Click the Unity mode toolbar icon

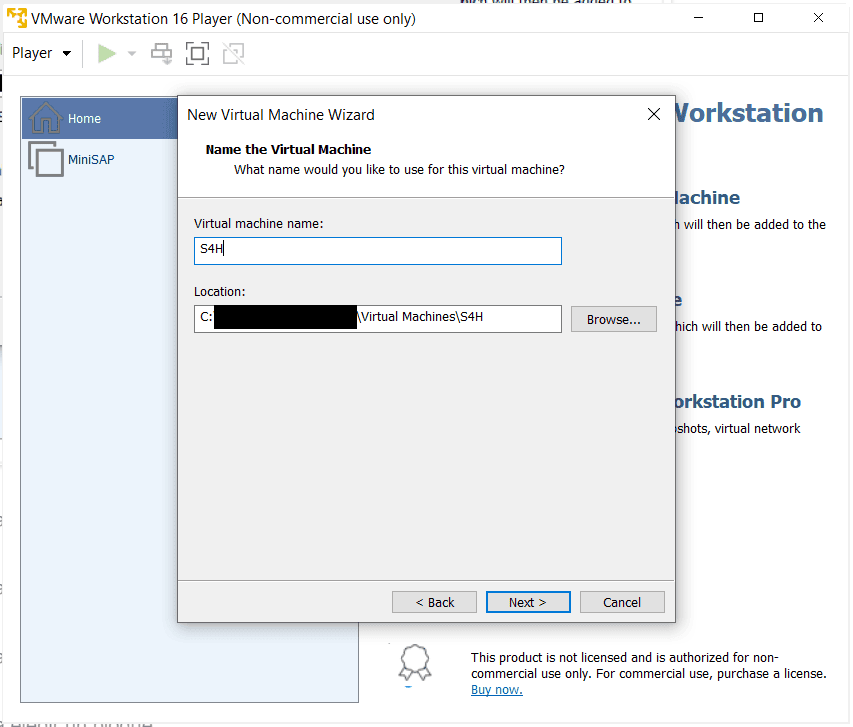tap(233, 53)
